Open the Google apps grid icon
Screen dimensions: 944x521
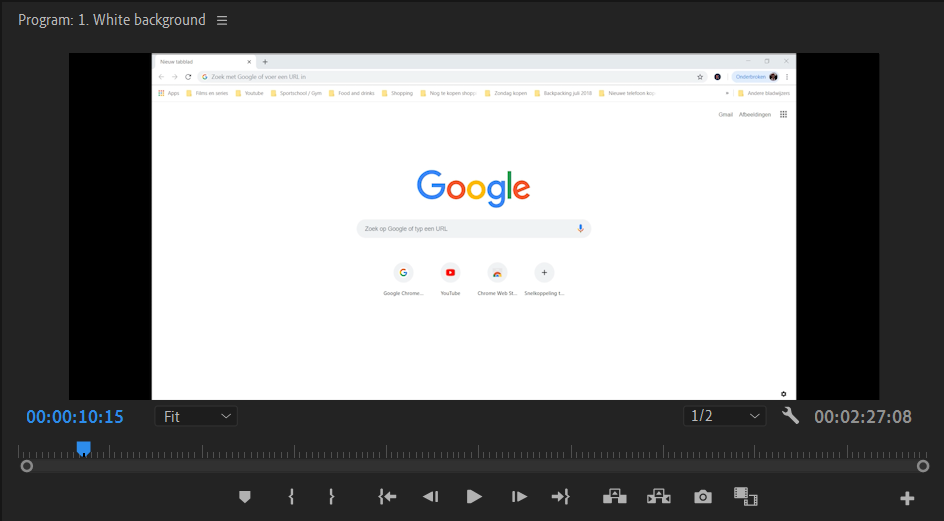click(783, 114)
